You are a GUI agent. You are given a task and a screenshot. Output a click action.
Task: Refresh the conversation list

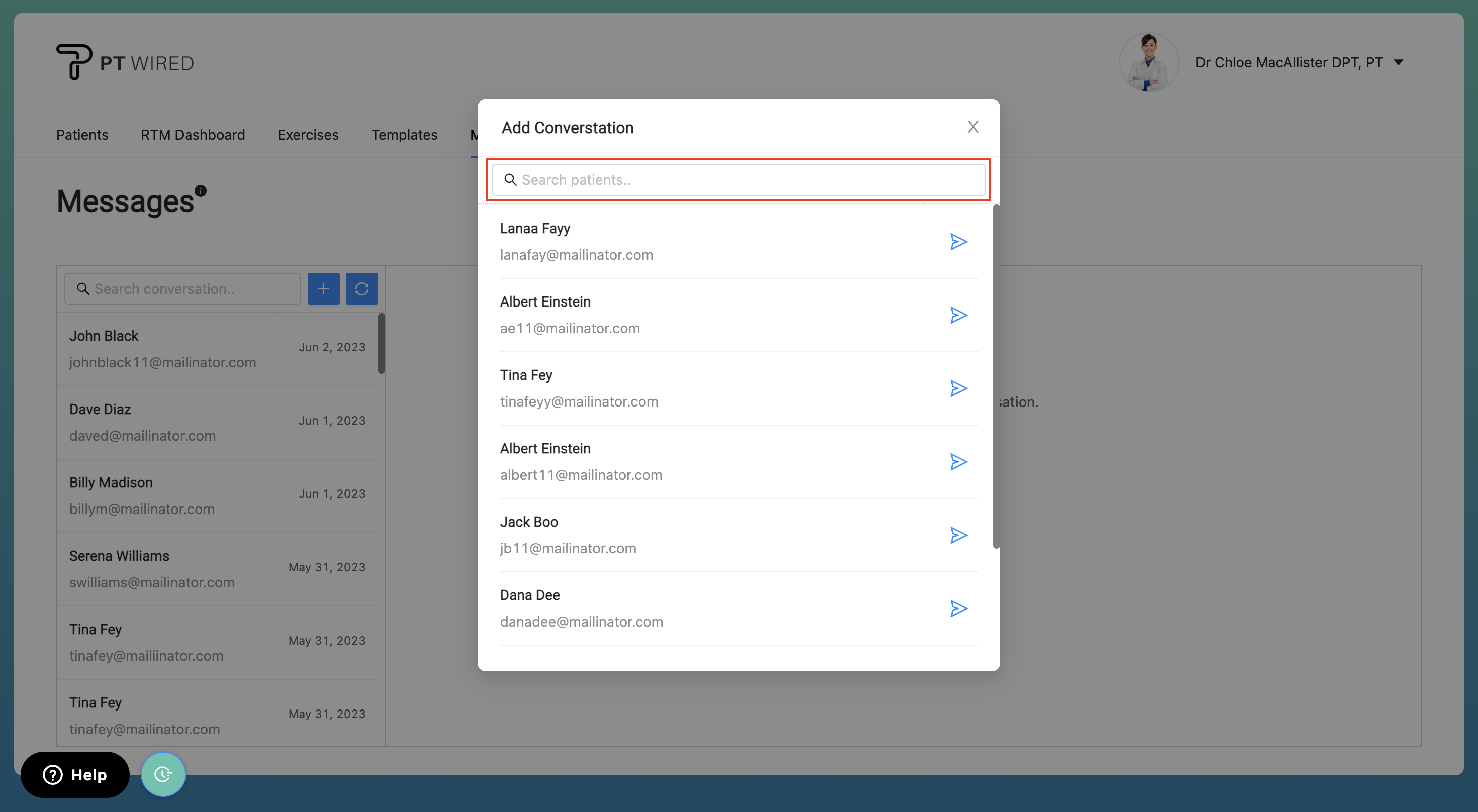(361, 288)
